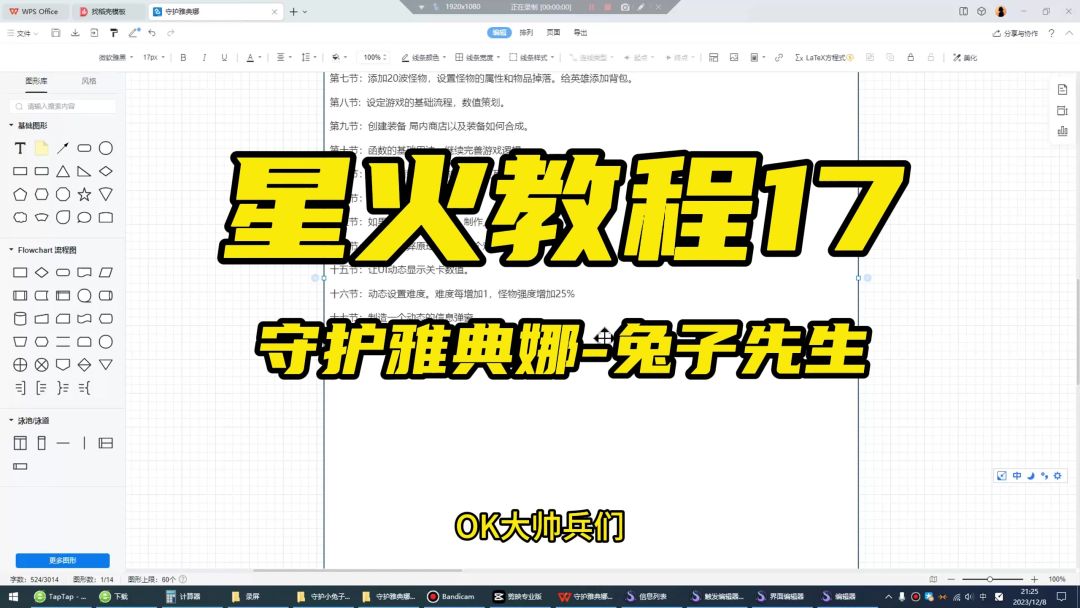The height and width of the screenshot is (608, 1080).
Task: Toggle bold text formatting
Action: click(183, 58)
